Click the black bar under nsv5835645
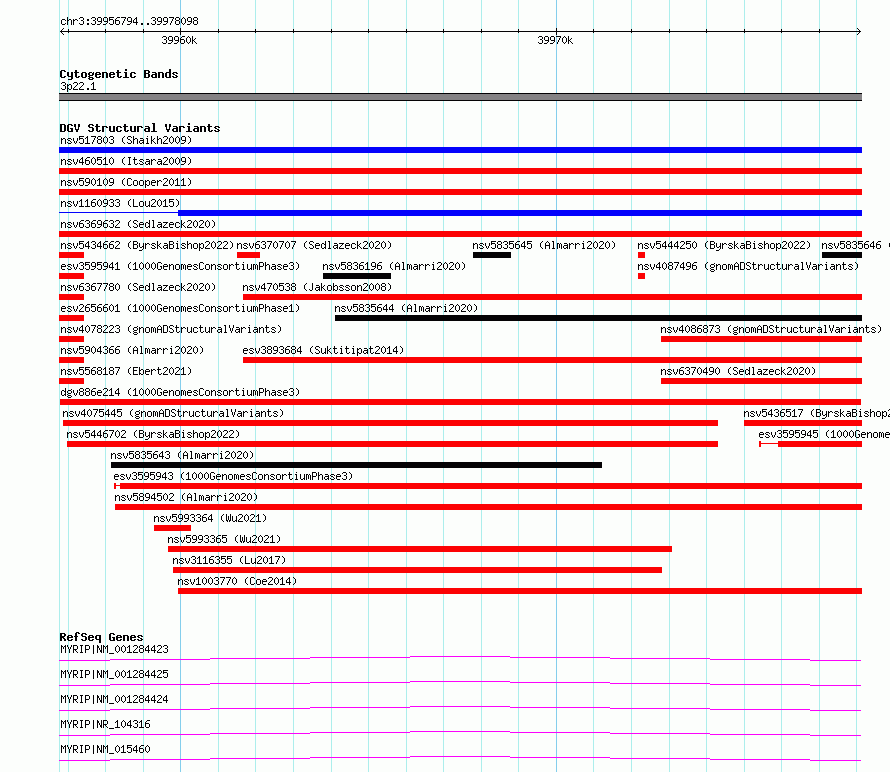This screenshot has height=772, width=890. pyautogui.click(x=492, y=255)
